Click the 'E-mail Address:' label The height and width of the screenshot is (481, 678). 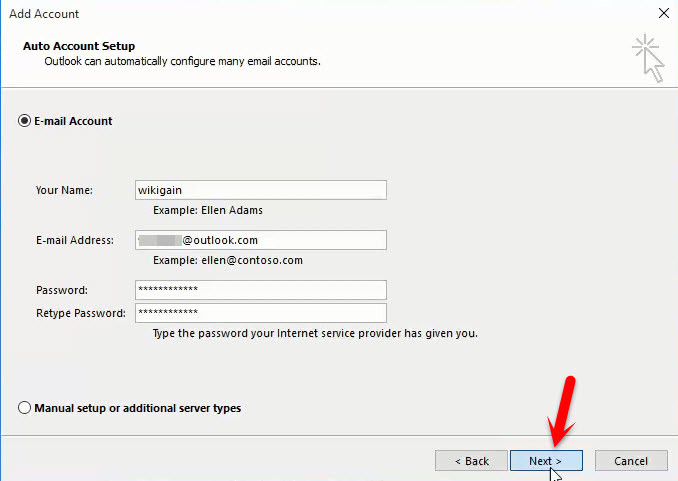[75, 240]
